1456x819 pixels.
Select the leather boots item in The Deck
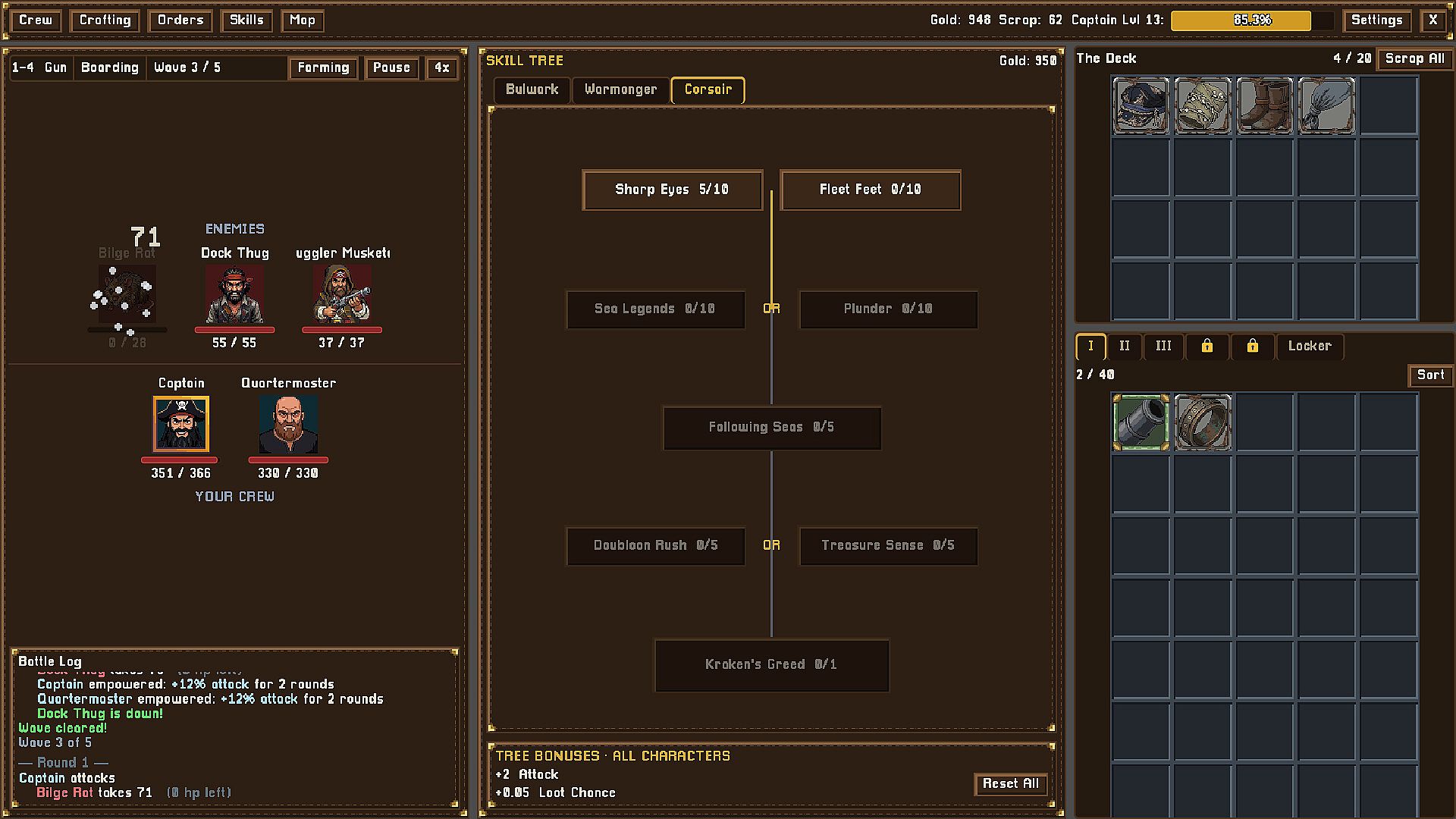pos(1264,105)
